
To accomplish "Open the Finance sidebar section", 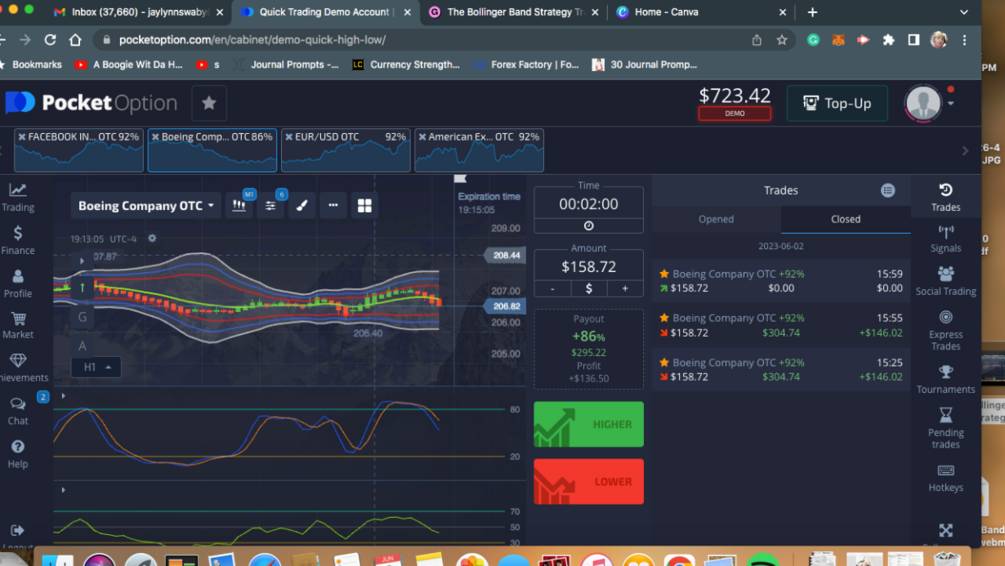I will [17, 240].
